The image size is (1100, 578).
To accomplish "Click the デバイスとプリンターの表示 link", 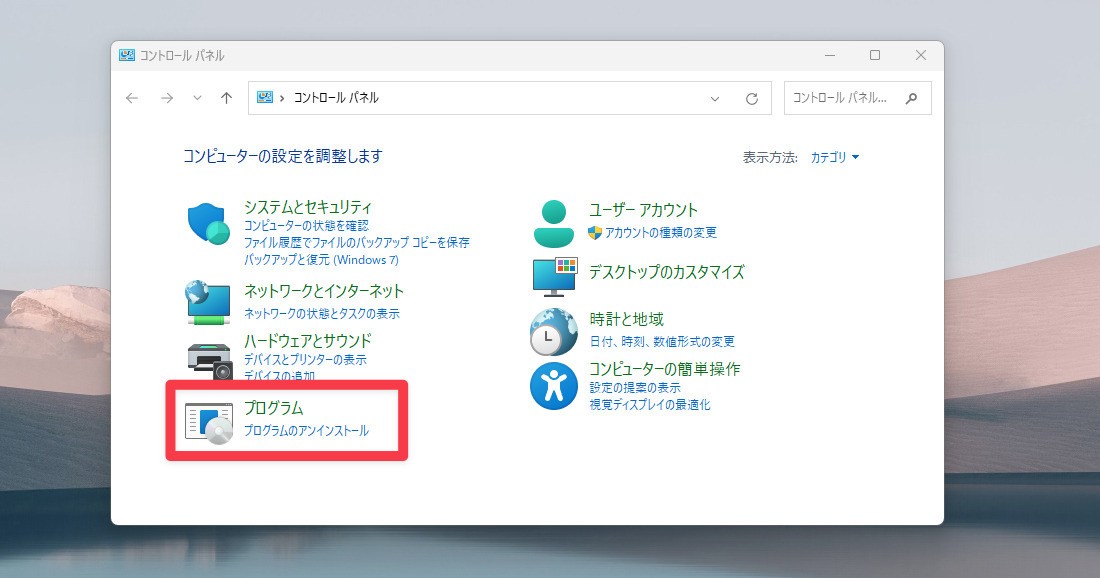I will pos(305,359).
